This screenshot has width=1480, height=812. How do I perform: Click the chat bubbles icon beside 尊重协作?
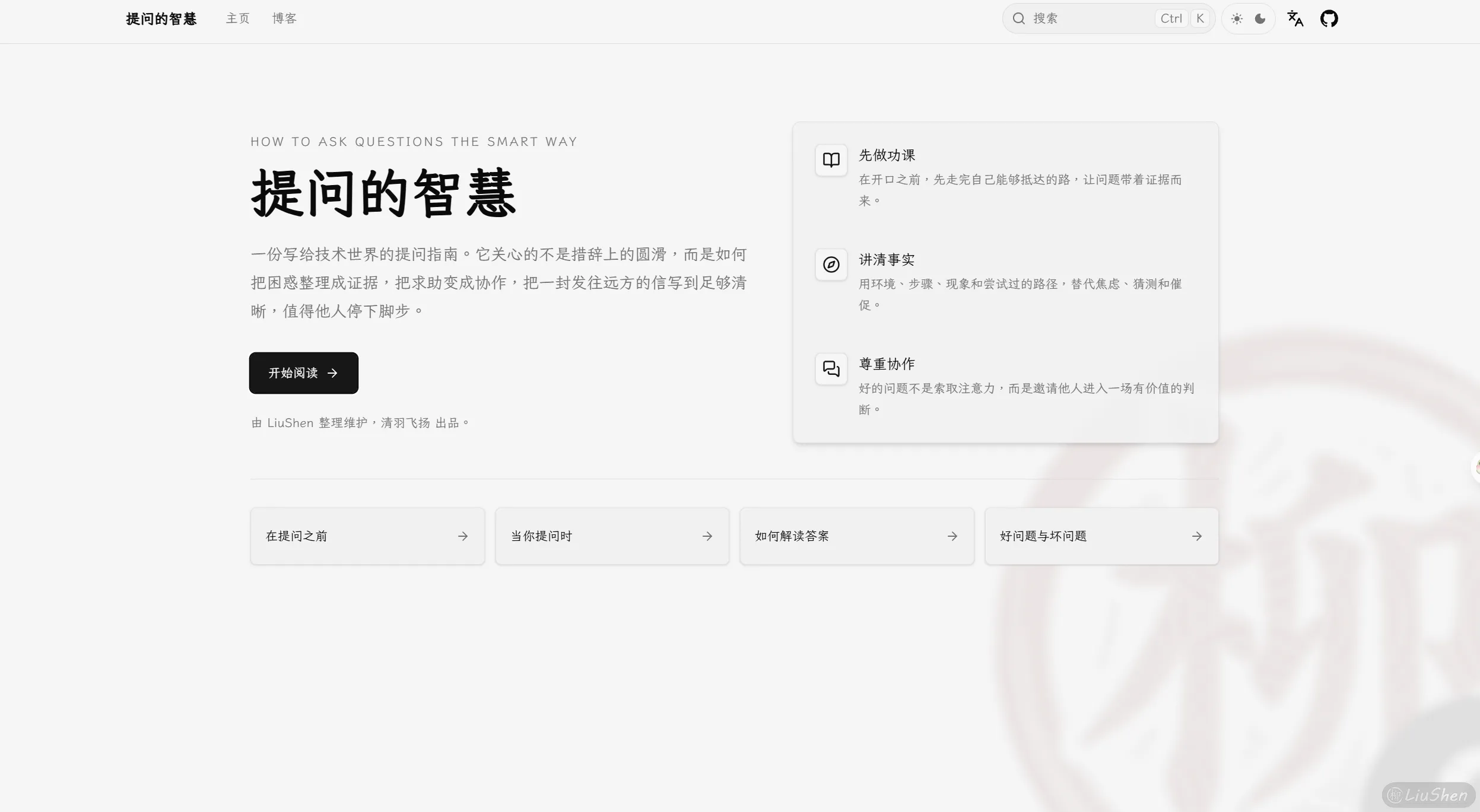coord(831,369)
